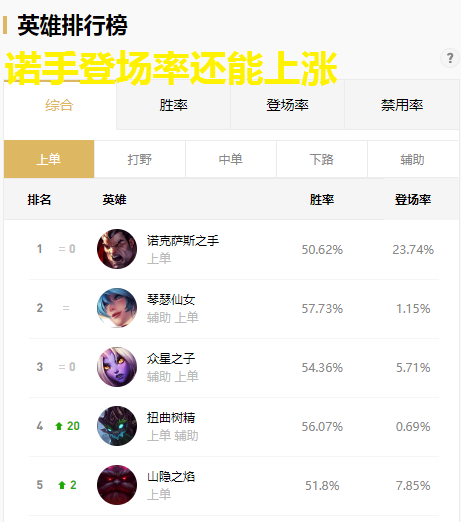The image size is (461, 522).
Task: Open the 禁用率 tab
Action: pos(402,105)
